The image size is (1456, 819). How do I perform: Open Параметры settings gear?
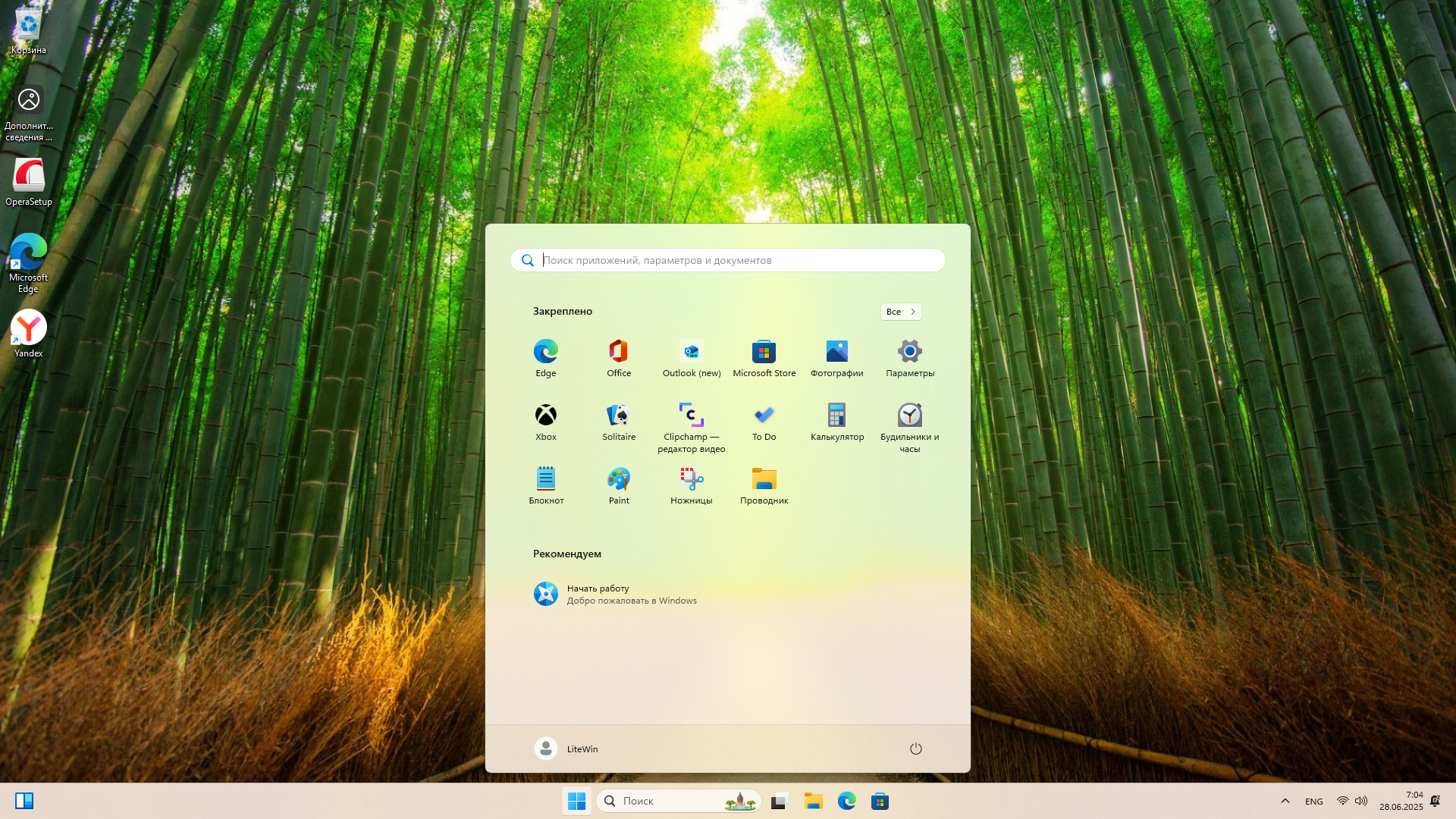909,352
